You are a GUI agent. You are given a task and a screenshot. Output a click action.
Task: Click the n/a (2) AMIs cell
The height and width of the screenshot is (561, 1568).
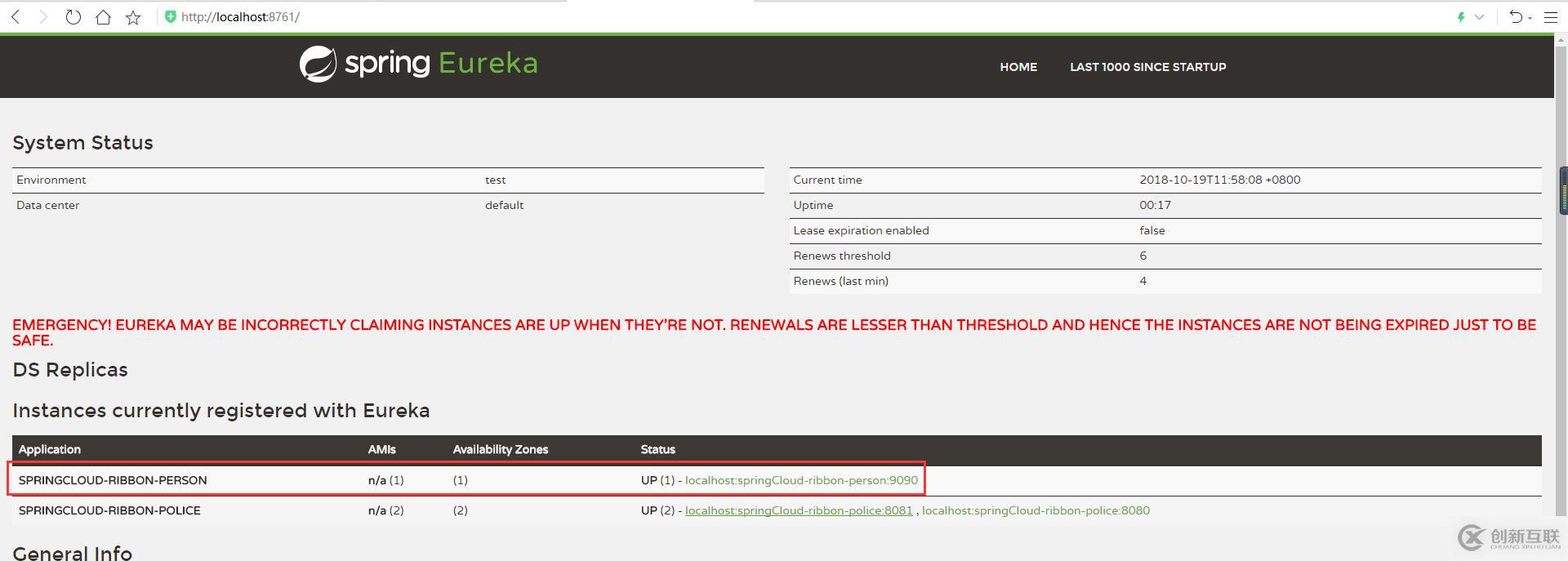click(386, 510)
